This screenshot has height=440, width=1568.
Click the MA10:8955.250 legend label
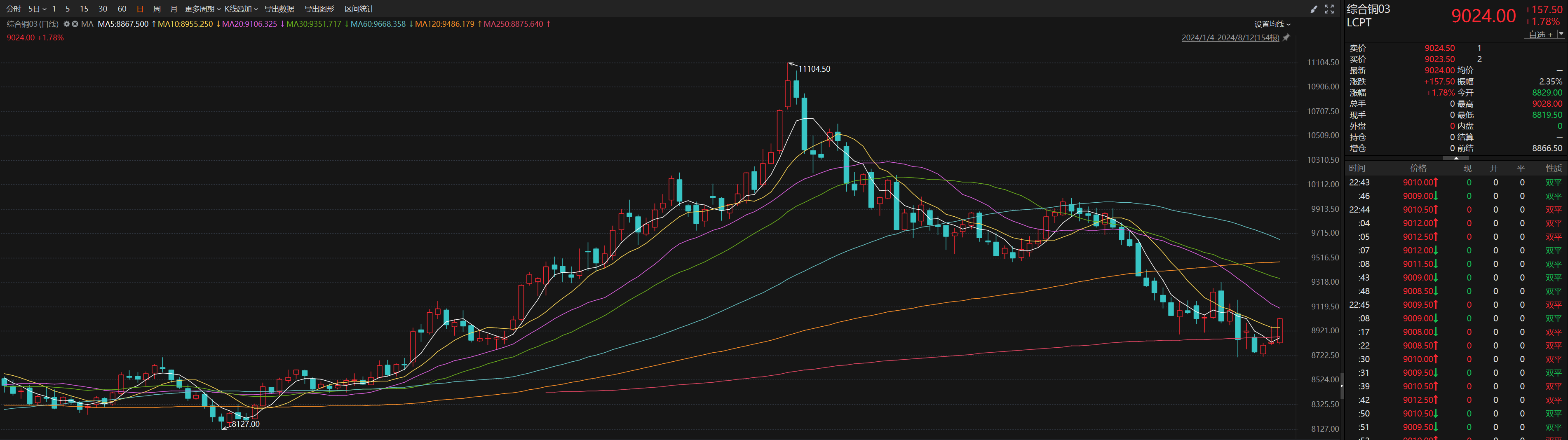(185, 24)
